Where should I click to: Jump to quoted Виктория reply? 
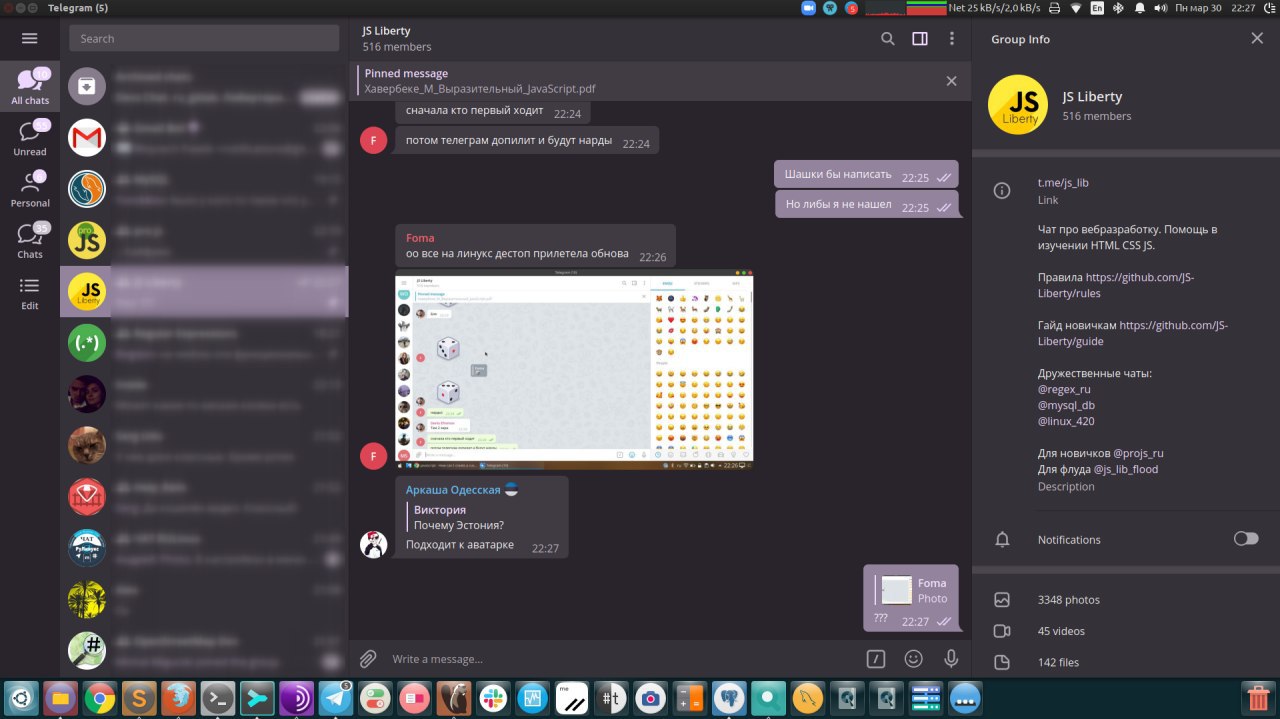click(461, 517)
